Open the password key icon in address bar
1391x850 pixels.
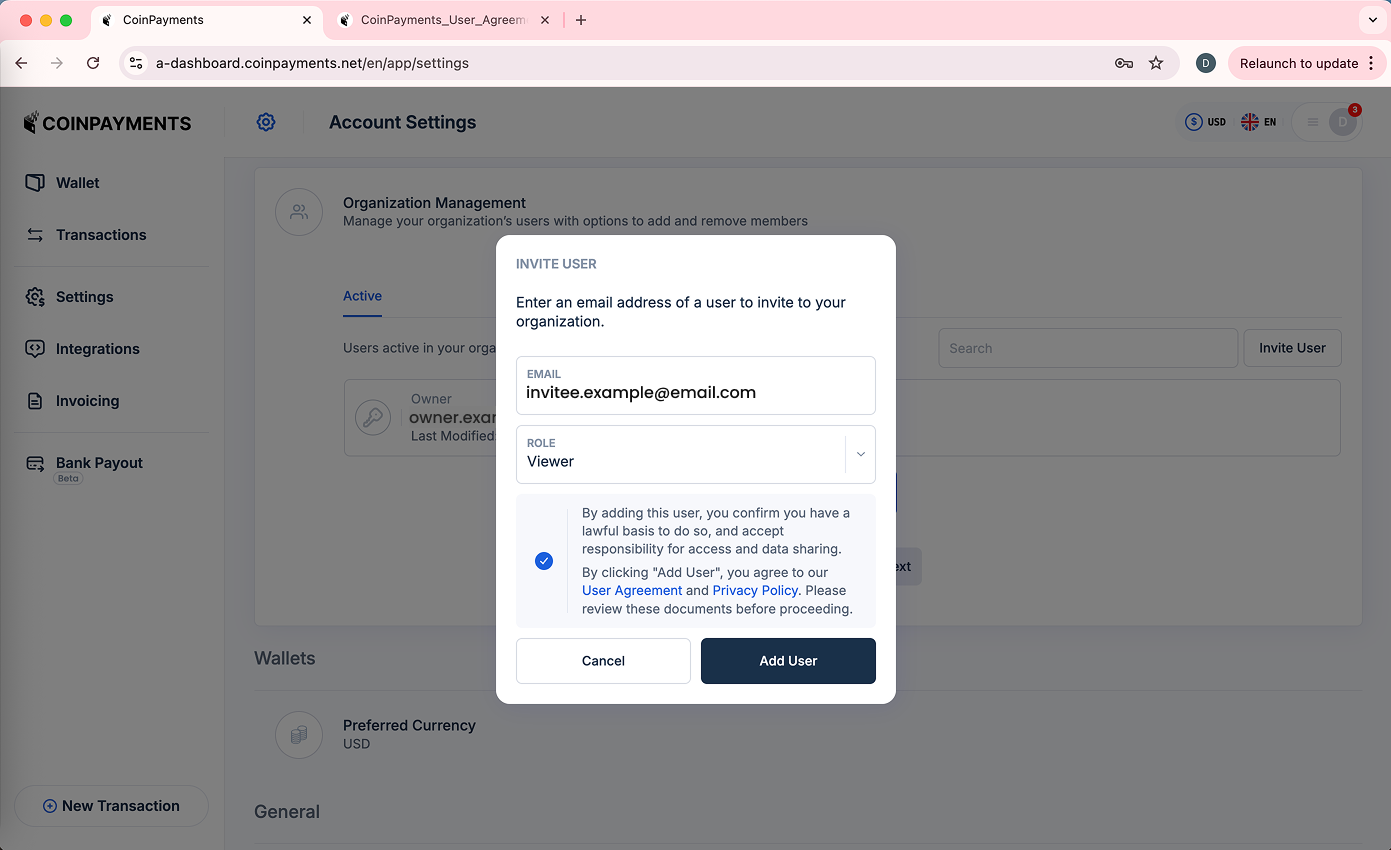1124,63
